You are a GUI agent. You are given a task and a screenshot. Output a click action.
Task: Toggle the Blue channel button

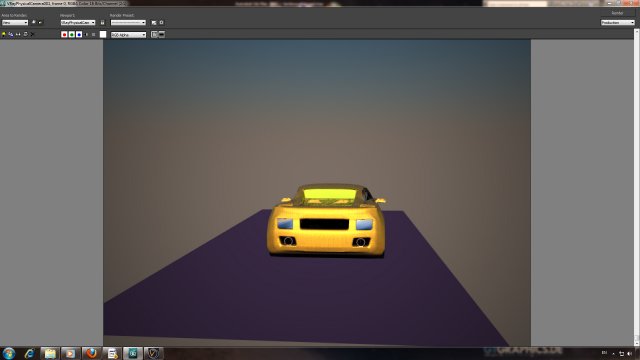[x=79, y=35]
